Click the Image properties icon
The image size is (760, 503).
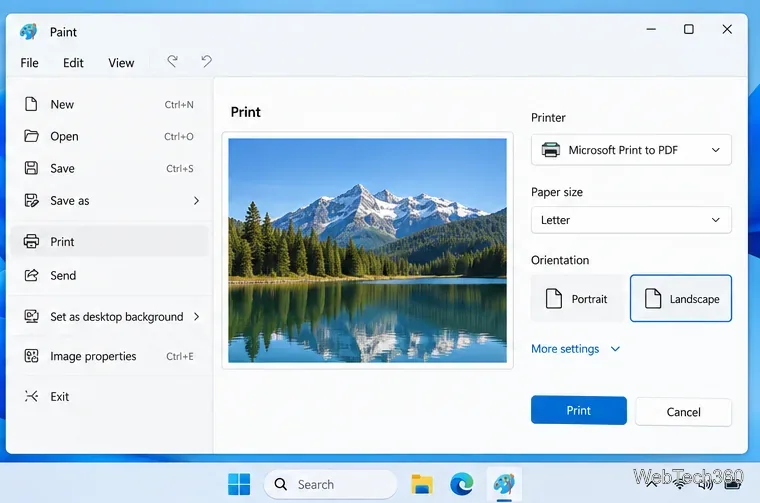pos(31,356)
